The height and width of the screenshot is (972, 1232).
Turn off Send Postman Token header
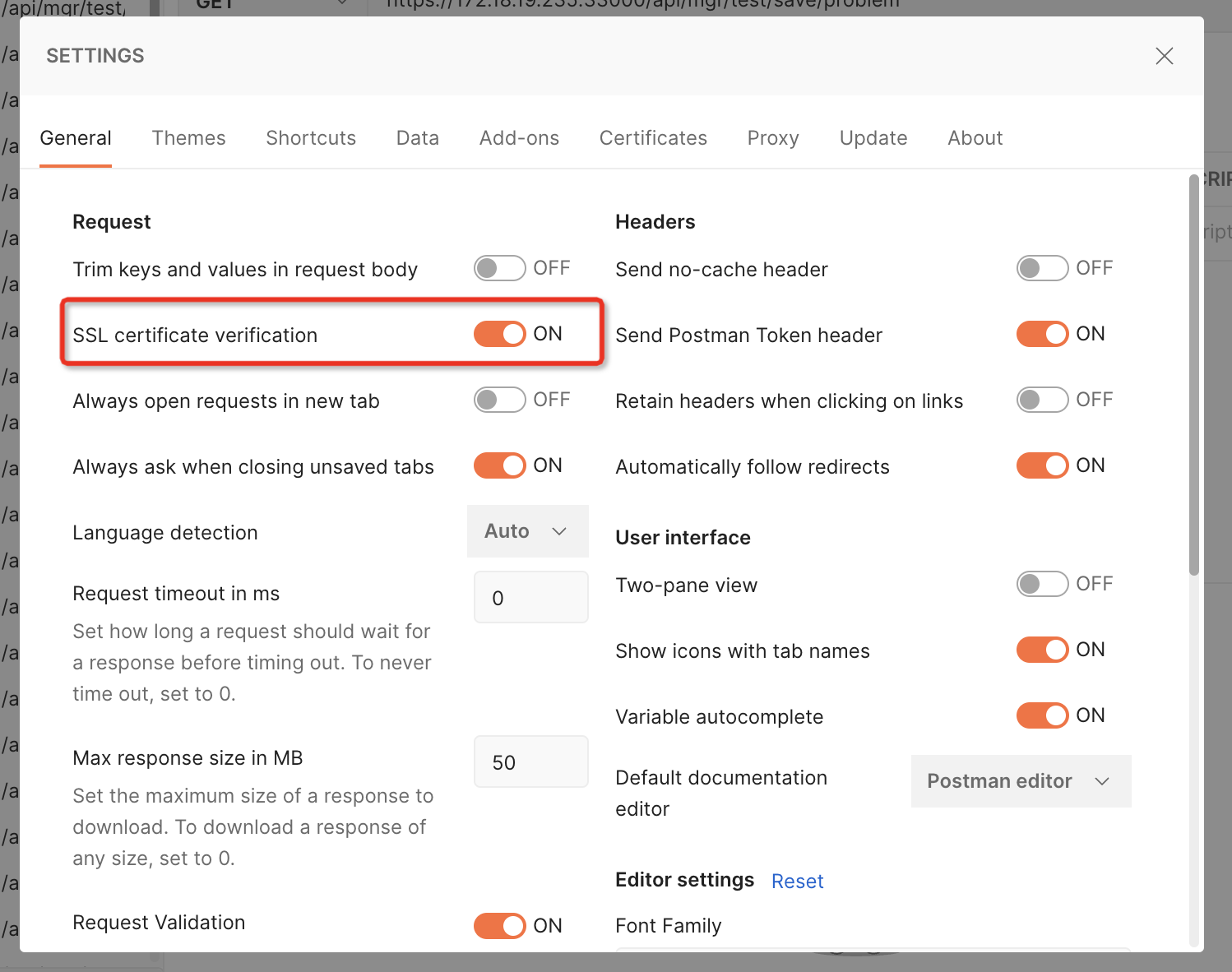[1042, 334]
